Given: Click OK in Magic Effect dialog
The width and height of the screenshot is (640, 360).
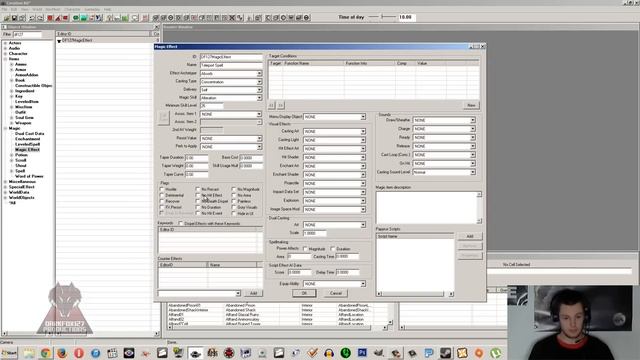Looking at the screenshot, I should (304, 293).
